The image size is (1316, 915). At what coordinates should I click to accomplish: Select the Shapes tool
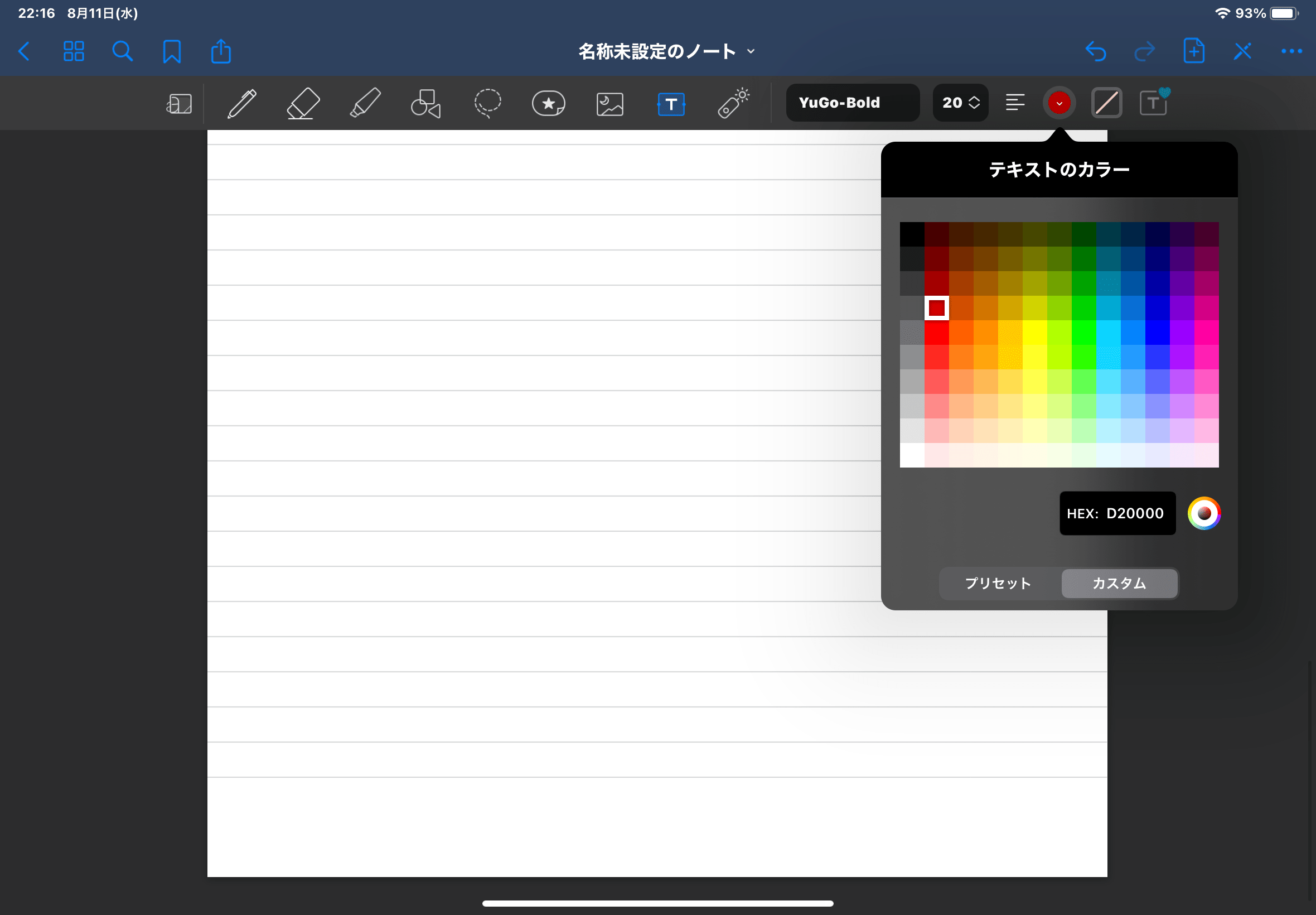pos(425,104)
